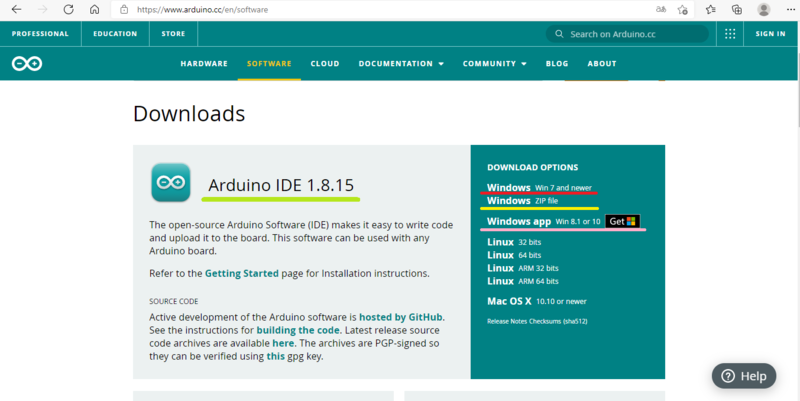Download Windows Win 7 and newer installer
This screenshot has width=800, height=401.
[x=539, y=187]
